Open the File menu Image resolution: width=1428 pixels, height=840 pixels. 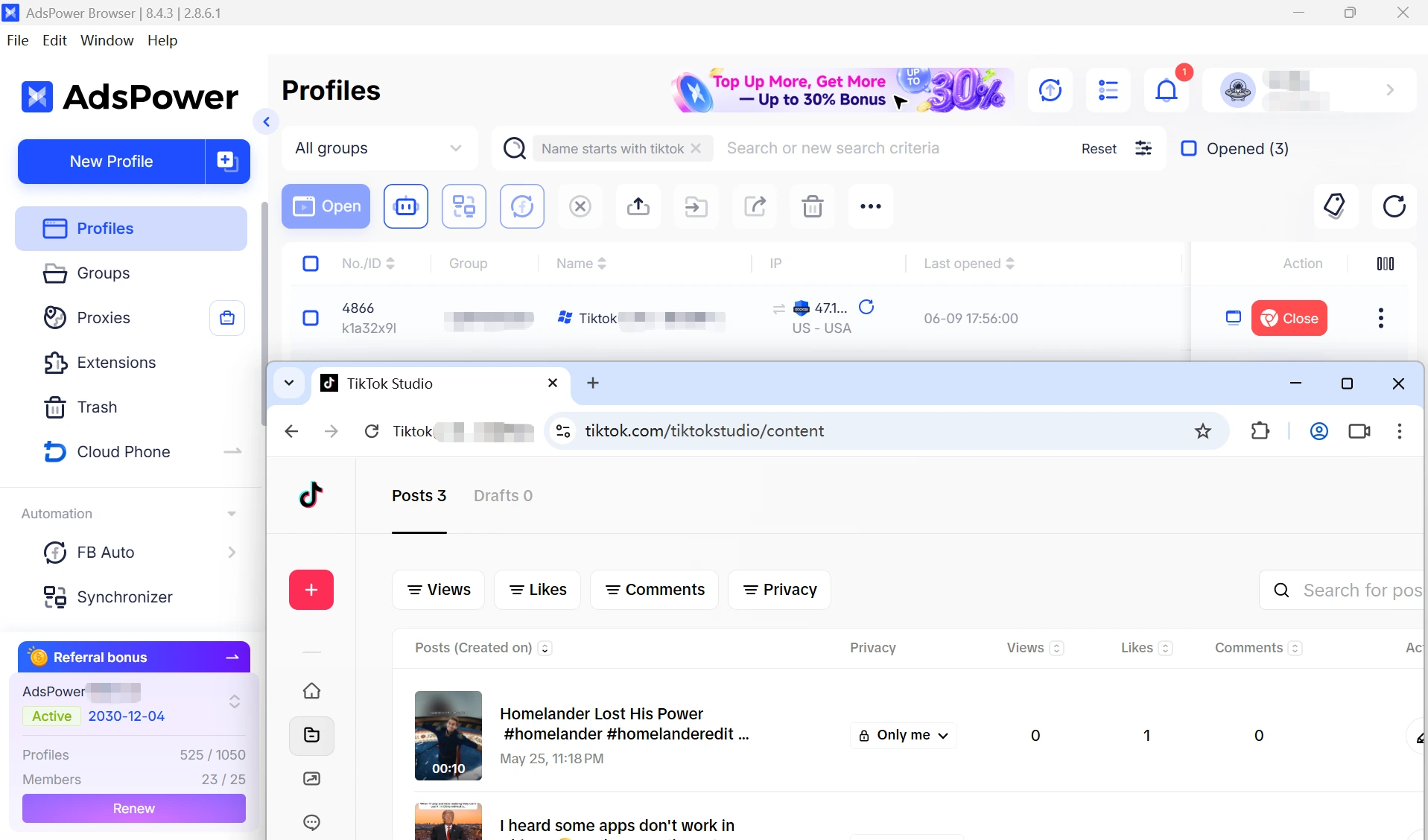[x=17, y=40]
